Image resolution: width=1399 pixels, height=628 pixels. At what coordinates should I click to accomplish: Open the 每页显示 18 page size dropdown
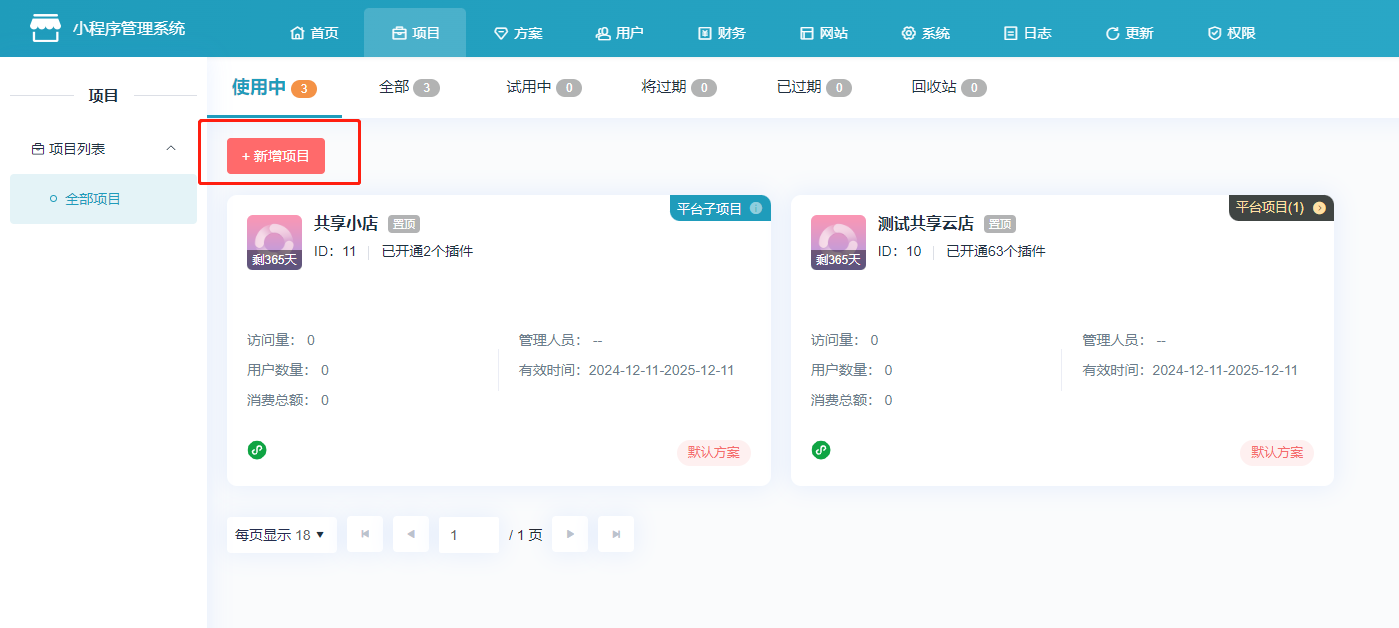[x=281, y=535]
